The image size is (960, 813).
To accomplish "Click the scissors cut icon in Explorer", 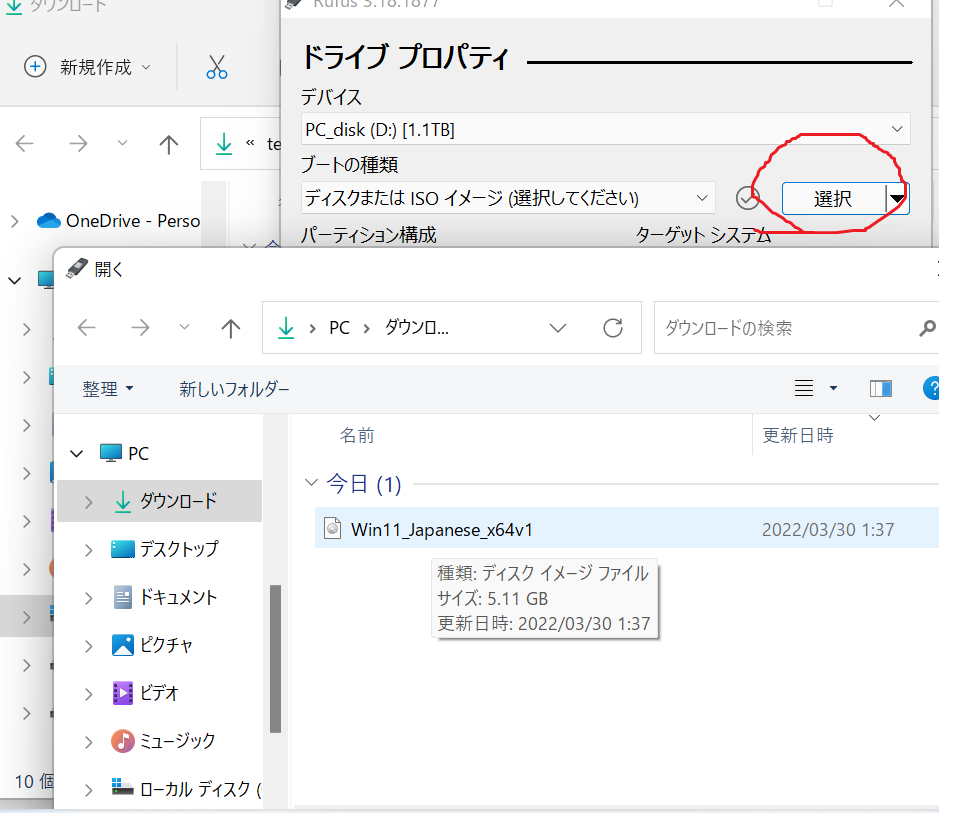I will [x=217, y=67].
